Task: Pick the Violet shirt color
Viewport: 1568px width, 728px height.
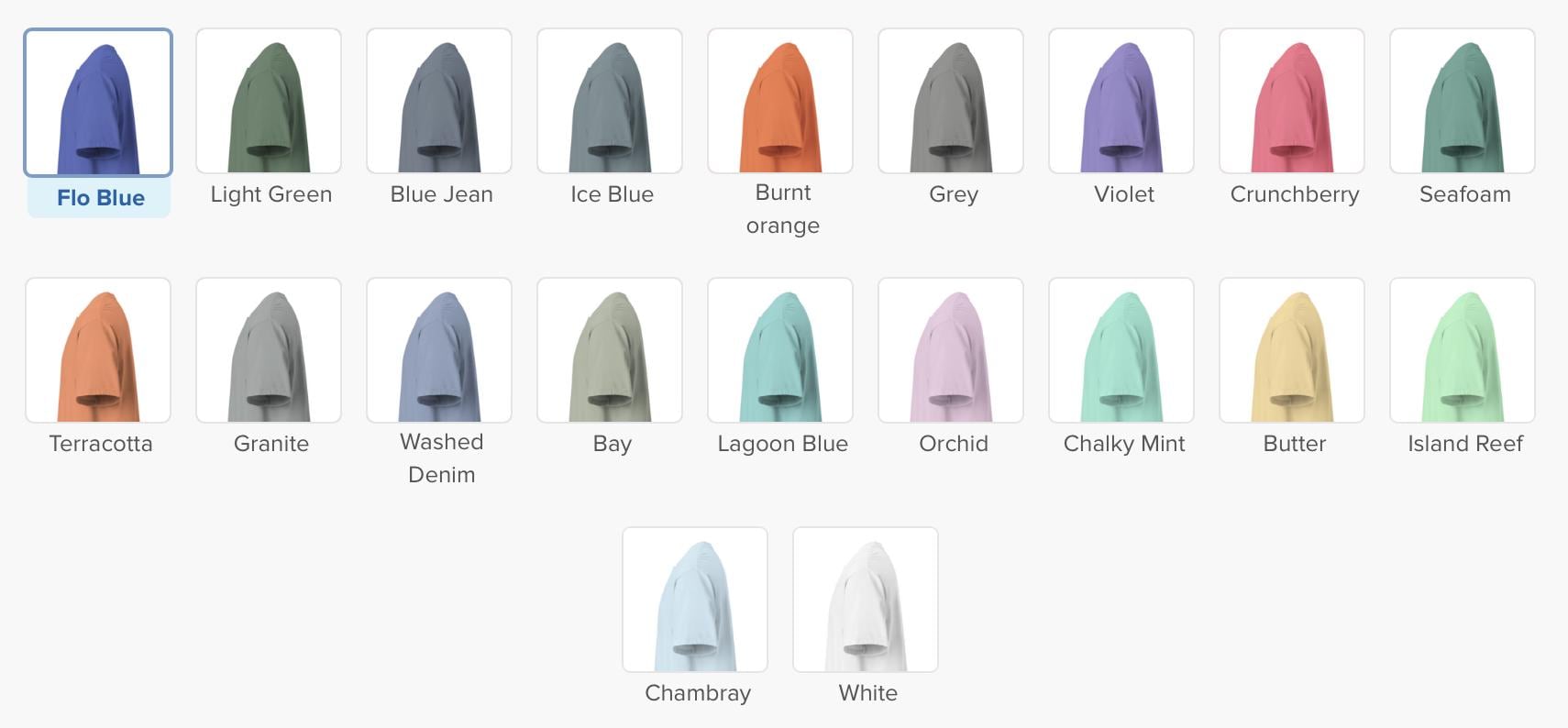Action: (x=1121, y=101)
